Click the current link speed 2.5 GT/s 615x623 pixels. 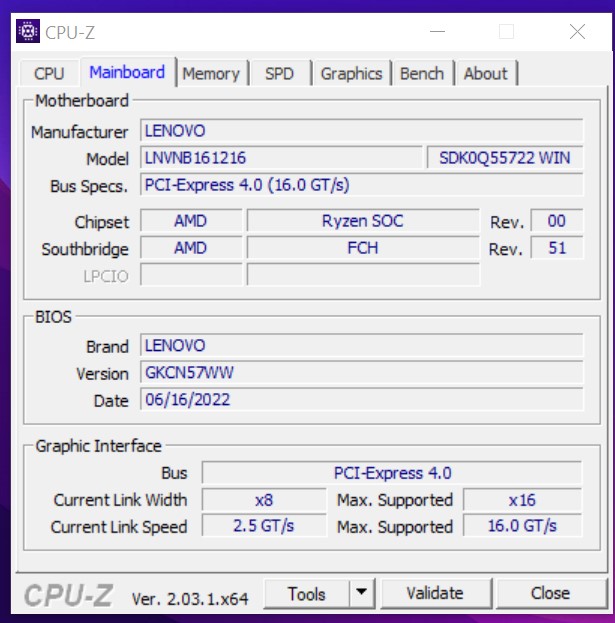click(x=264, y=526)
